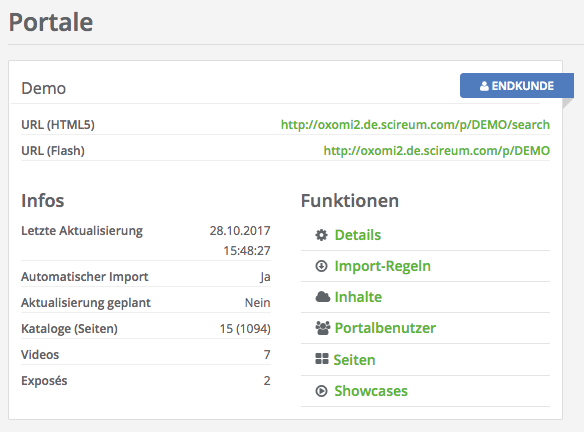Click the cloud icon beside Inhalte
Image resolution: width=584 pixels, height=432 pixels.
[x=323, y=297]
